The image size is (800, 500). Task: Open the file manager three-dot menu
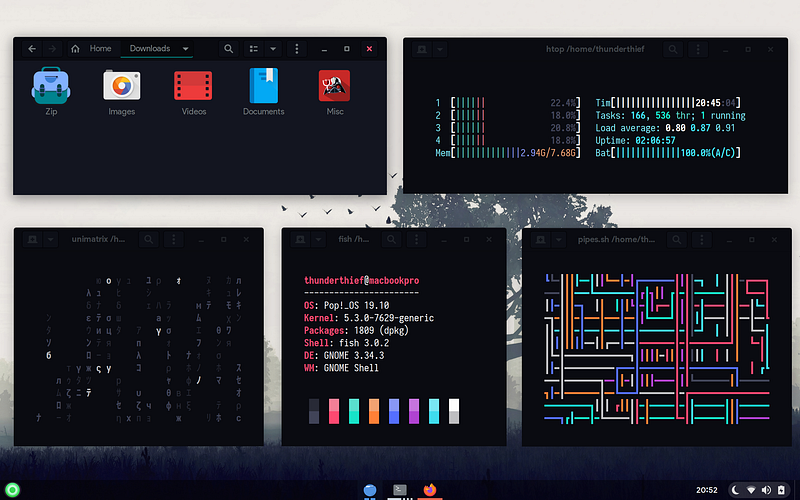coord(297,48)
